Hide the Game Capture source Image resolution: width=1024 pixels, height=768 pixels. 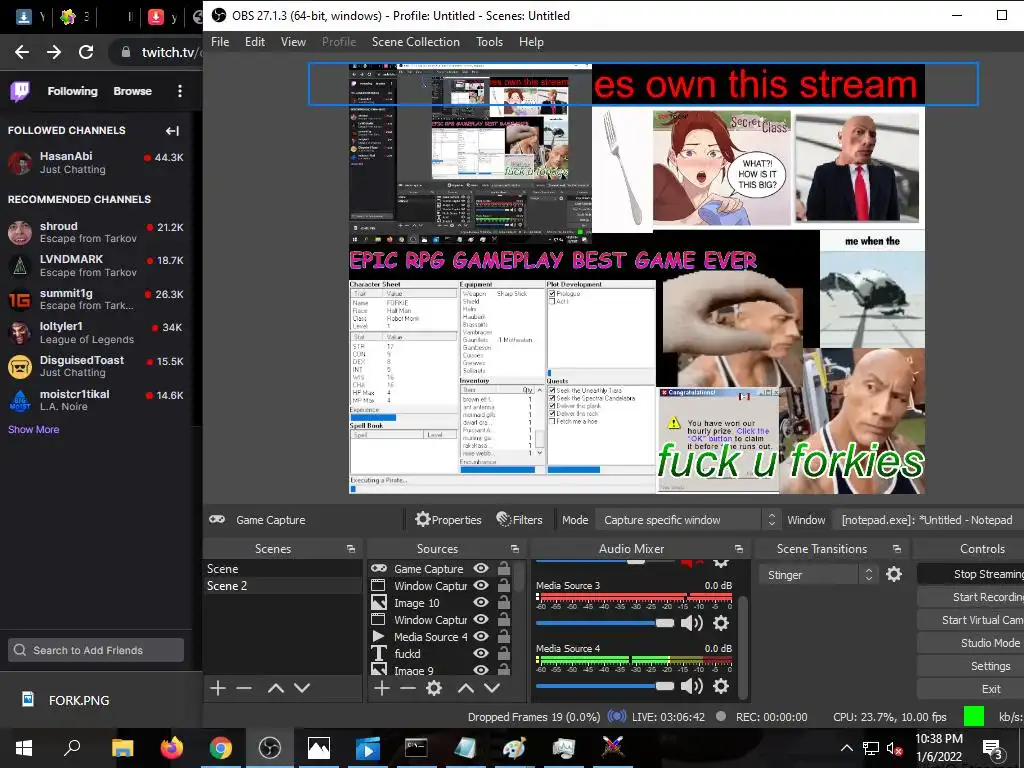481,569
